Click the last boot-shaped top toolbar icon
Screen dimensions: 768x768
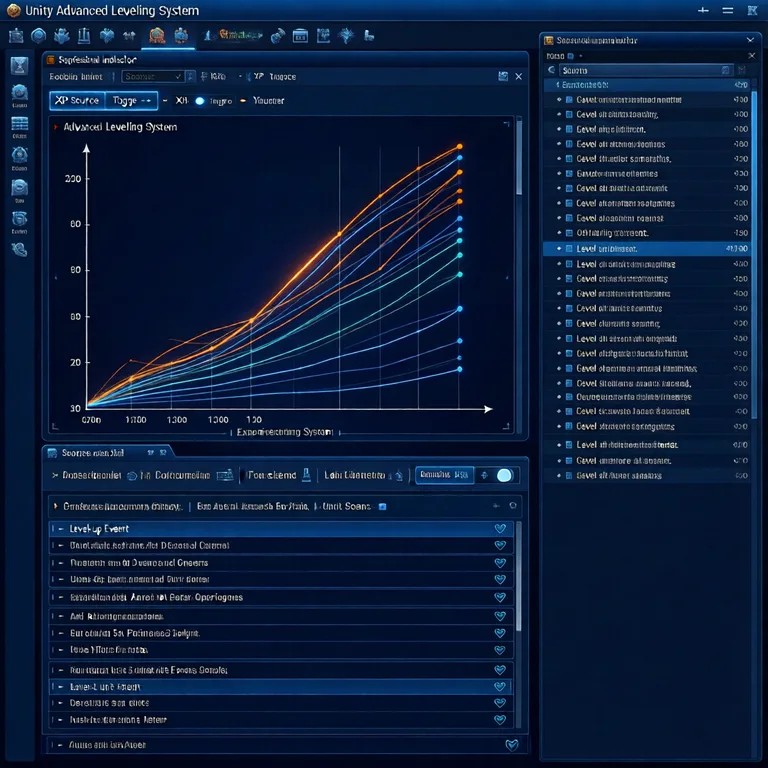pos(369,35)
